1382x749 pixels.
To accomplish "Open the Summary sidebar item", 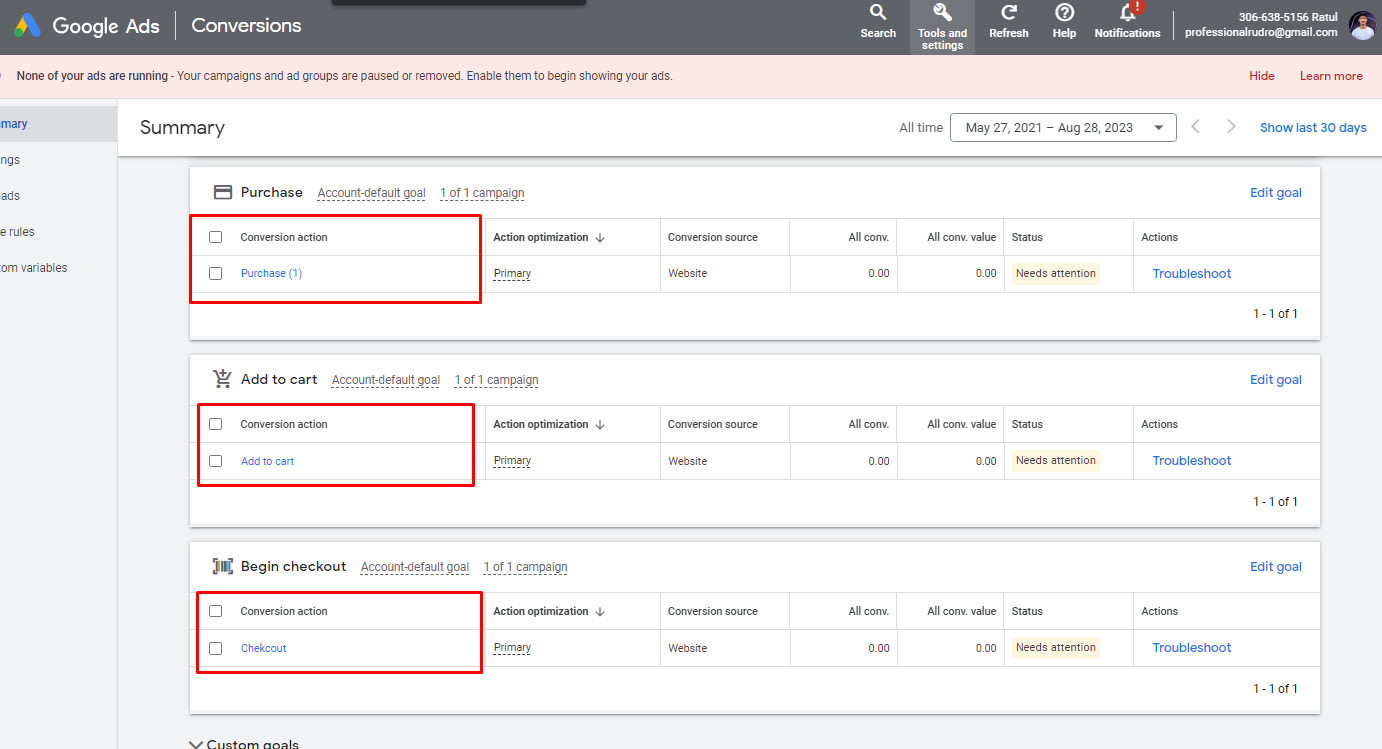I will coord(14,124).
